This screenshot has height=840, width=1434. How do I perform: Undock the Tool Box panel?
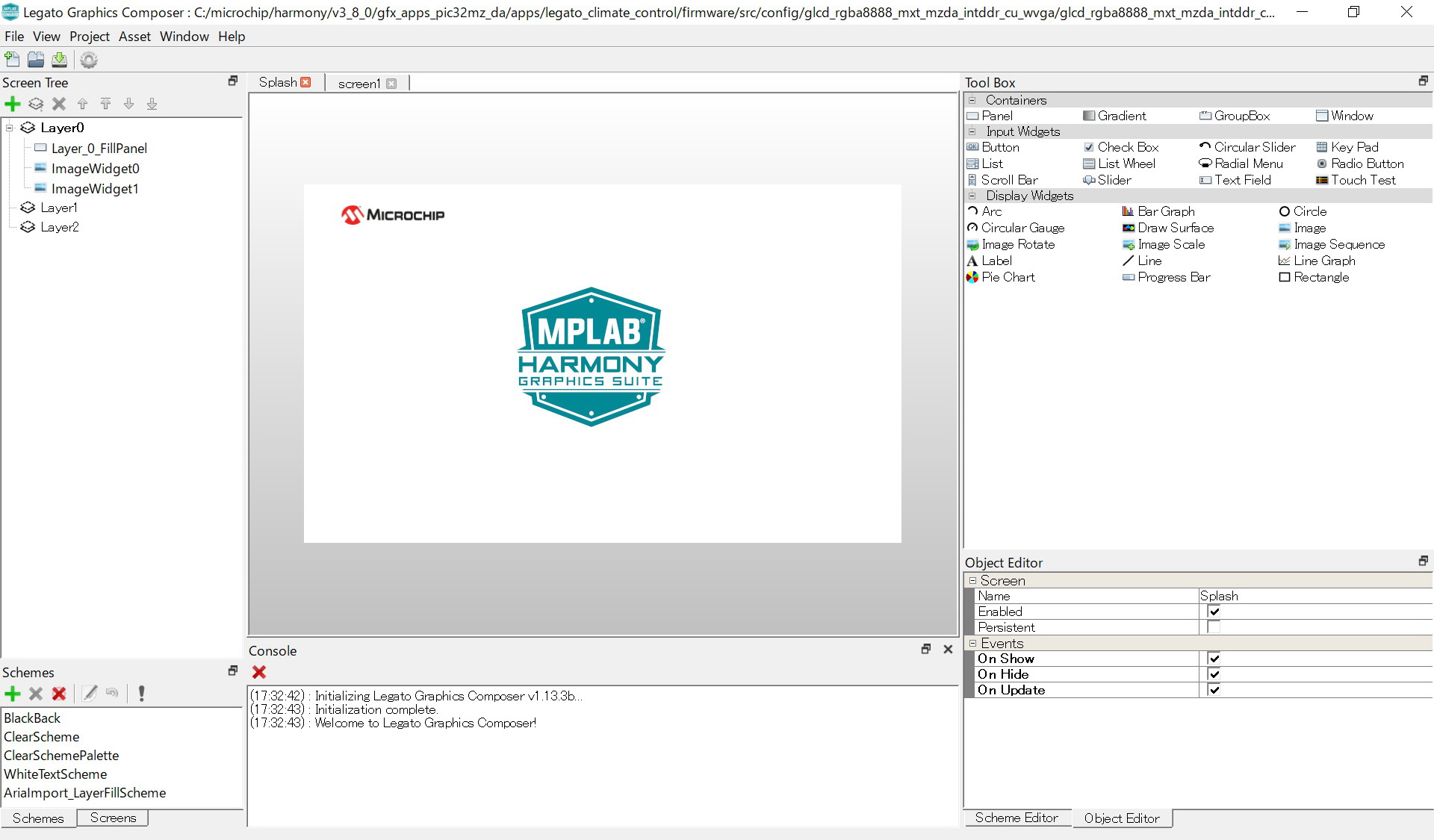(x=1423, y=81)
